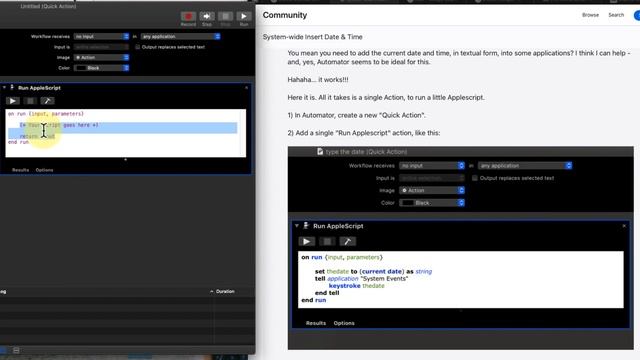640x360 pixels.
Task: Click the step '1) In Automator, create a new Quick Action' text
Action: pyautogui.click(x=356, y=115)
